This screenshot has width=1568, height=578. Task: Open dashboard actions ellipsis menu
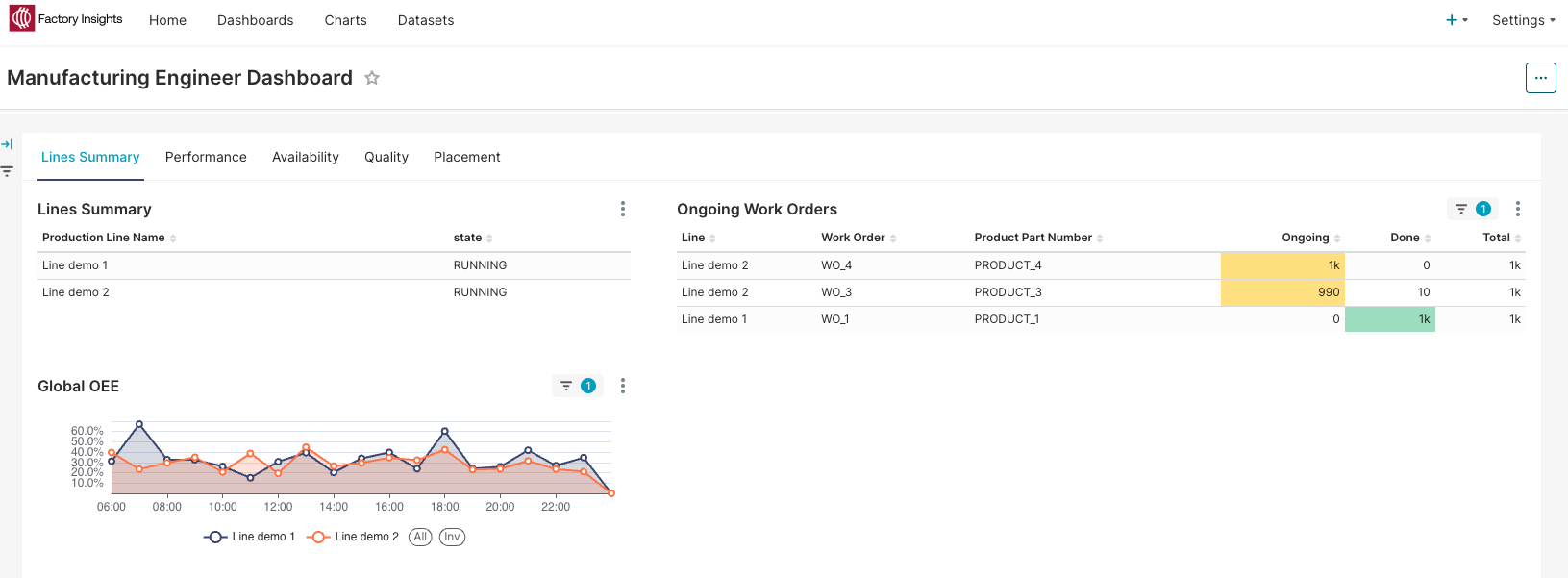click(x=1540, y=78)
